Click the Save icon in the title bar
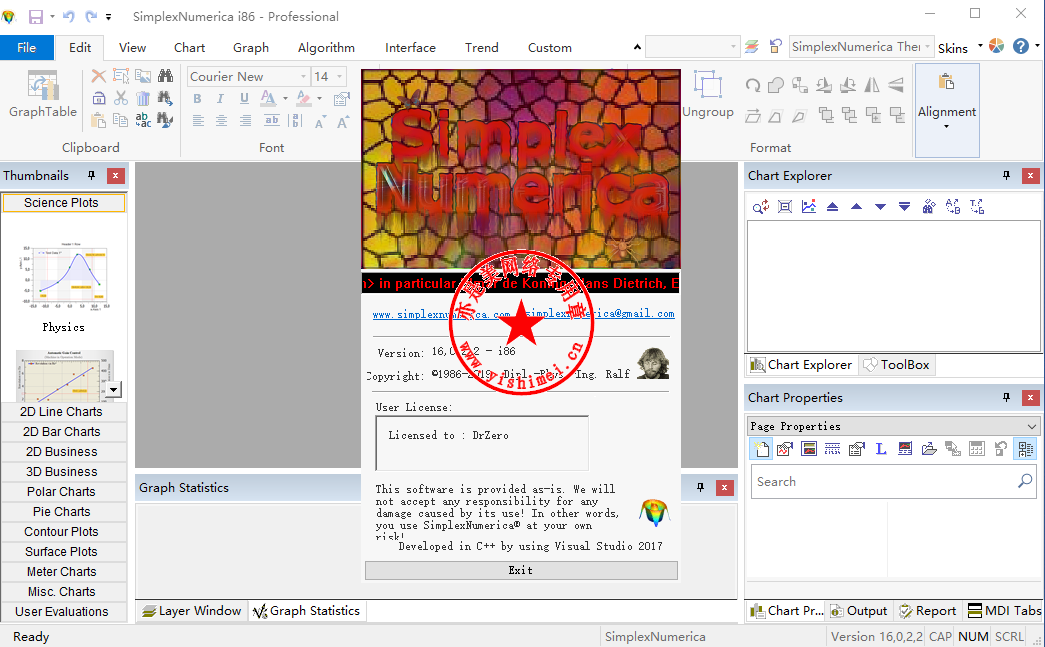 (35, 17)
